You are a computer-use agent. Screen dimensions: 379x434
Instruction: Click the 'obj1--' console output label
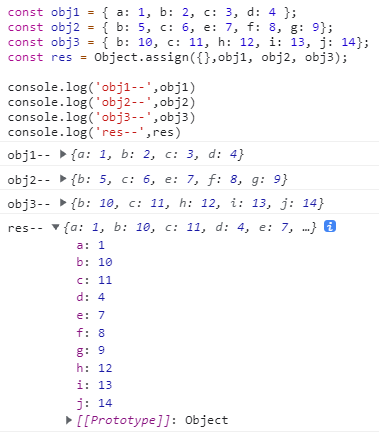click(x=29, y=155)
